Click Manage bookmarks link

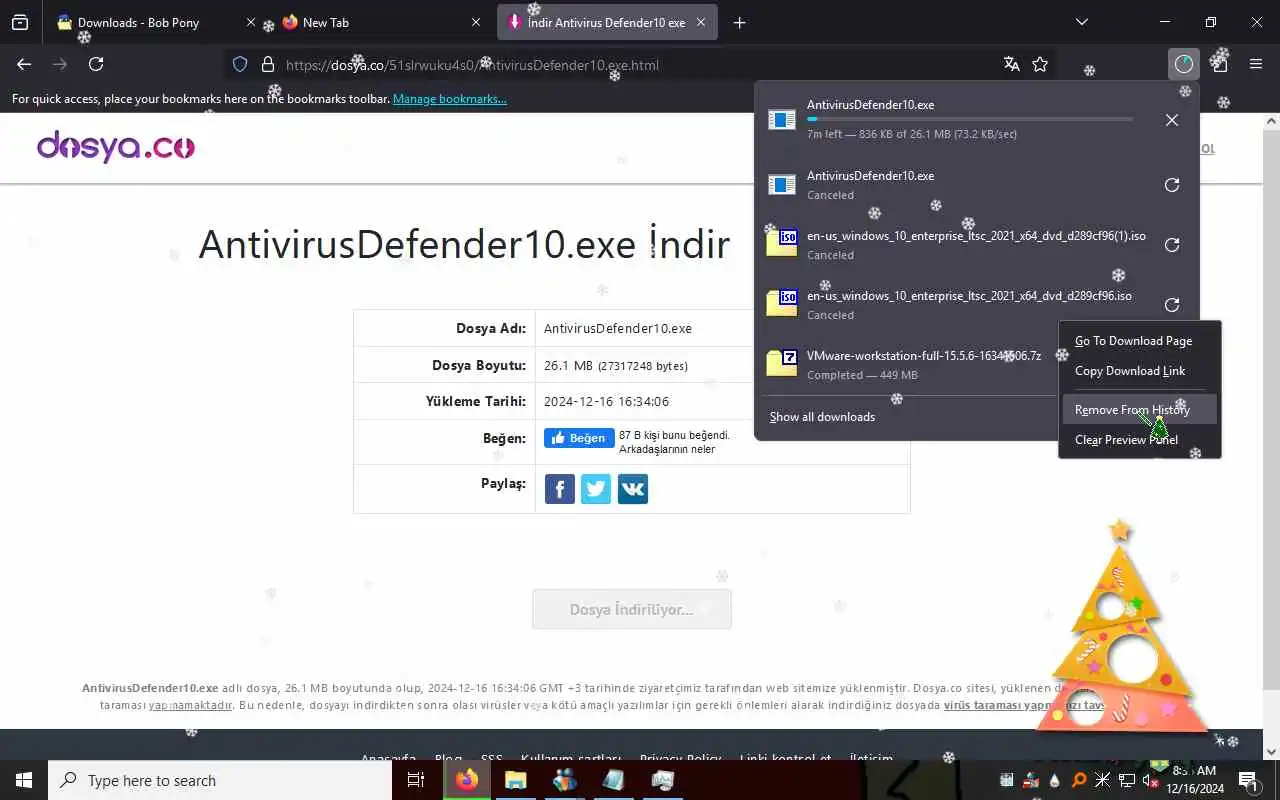[450, 99]
